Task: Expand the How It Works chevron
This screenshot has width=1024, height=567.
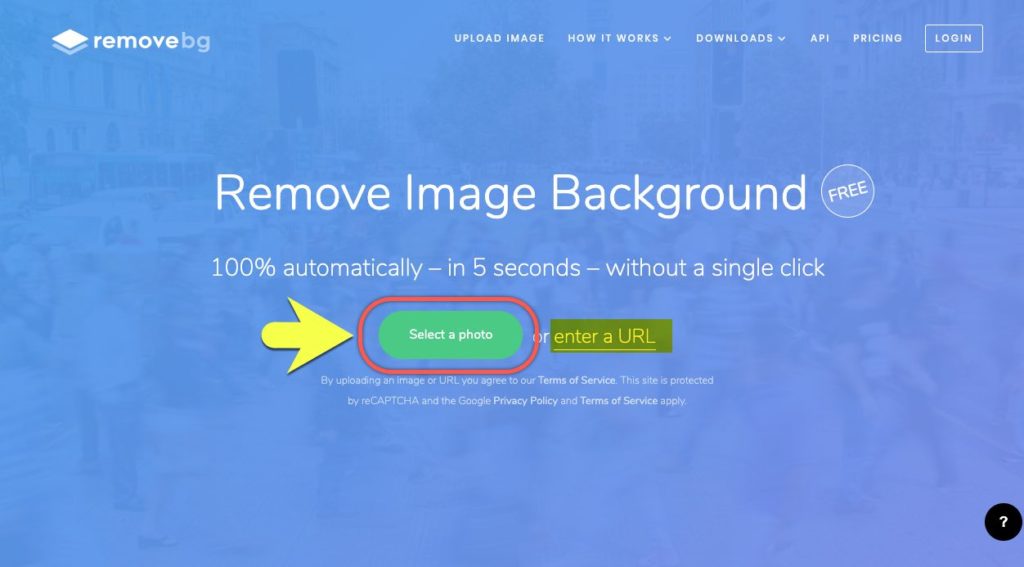Action: pyautogui.click(x=667, y=39)
